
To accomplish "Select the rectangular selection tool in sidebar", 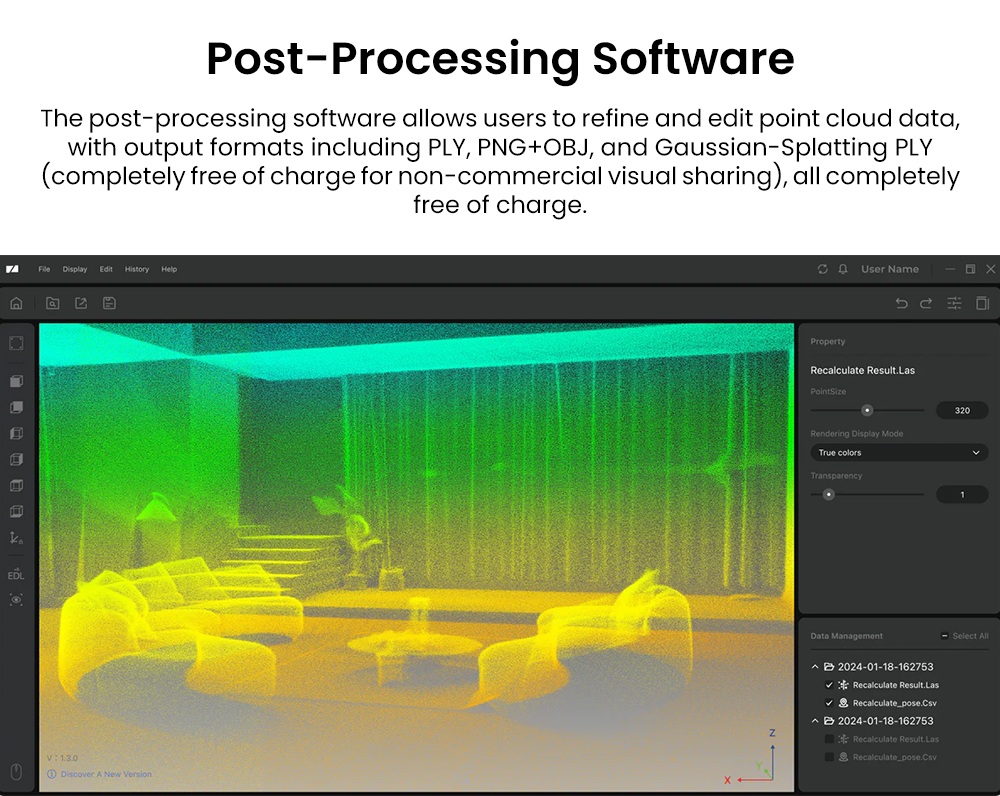I will pyautogui.click(x=15, y=343).
